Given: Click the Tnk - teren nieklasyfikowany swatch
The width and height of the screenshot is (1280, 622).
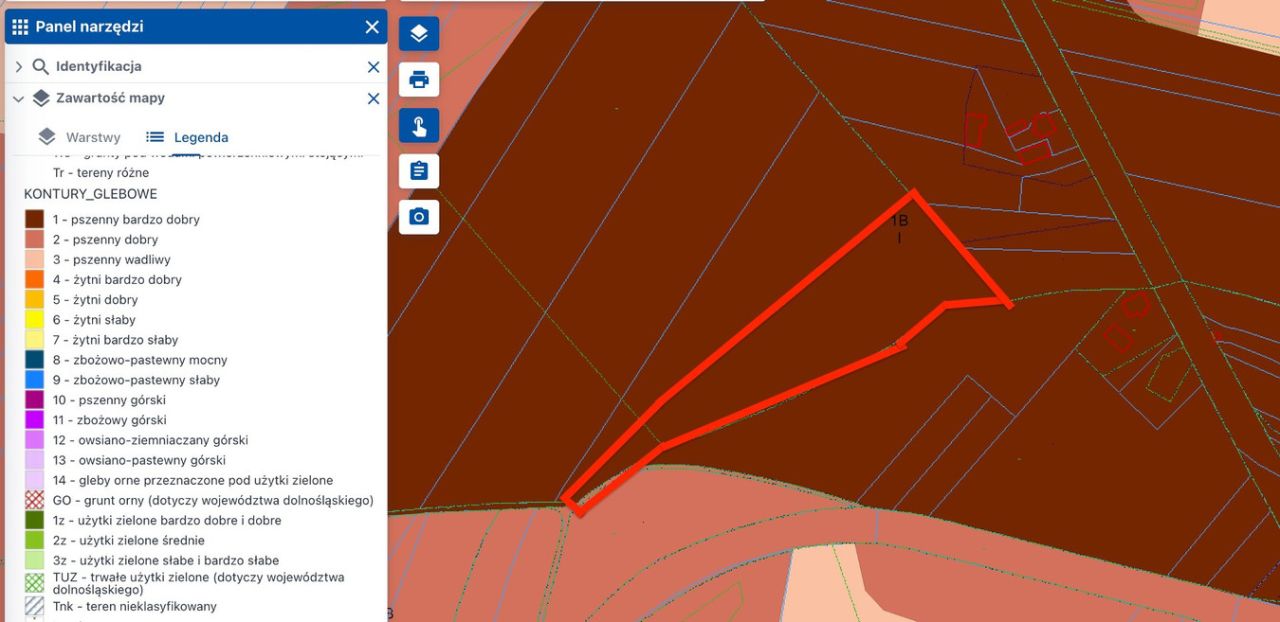Looking at the screenshot, I should pyautogui.click(x=34, y=606).
